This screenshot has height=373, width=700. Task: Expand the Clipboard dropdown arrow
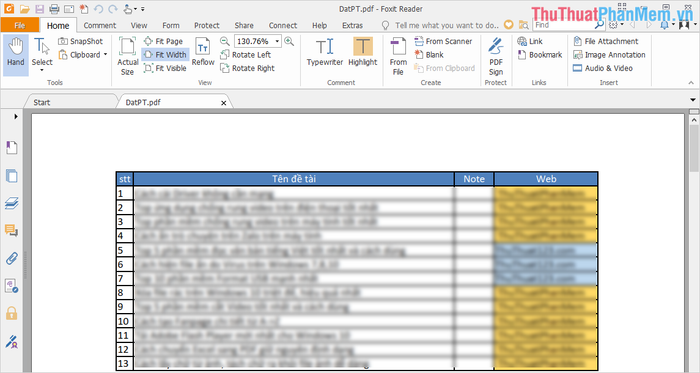pos(106,54)
